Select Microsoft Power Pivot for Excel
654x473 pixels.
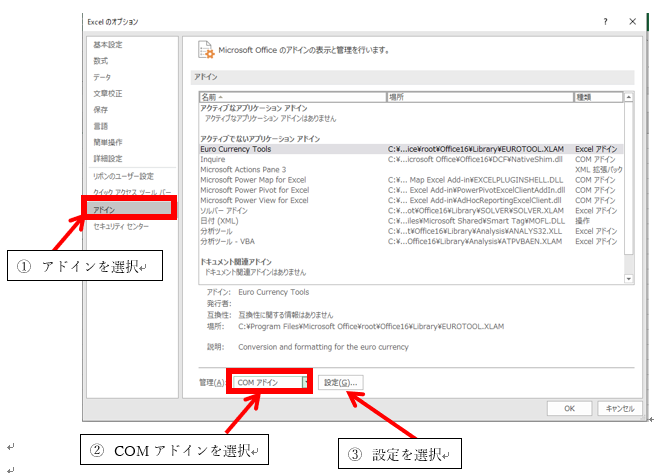pos(411,190)
